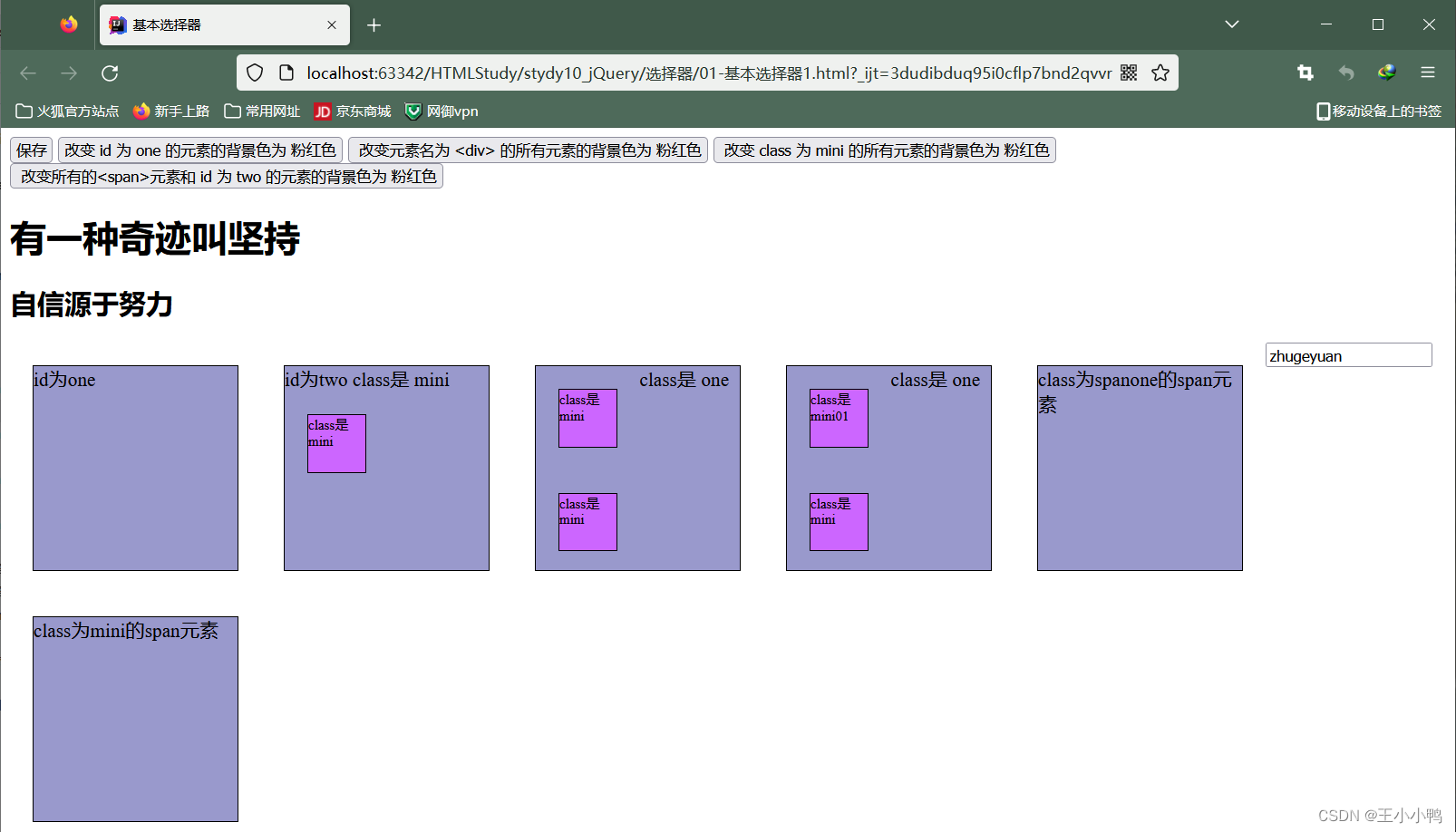Toggle tracking protection via shield icon
Viewport: 1456px width, 832px height.
point(254,73)
